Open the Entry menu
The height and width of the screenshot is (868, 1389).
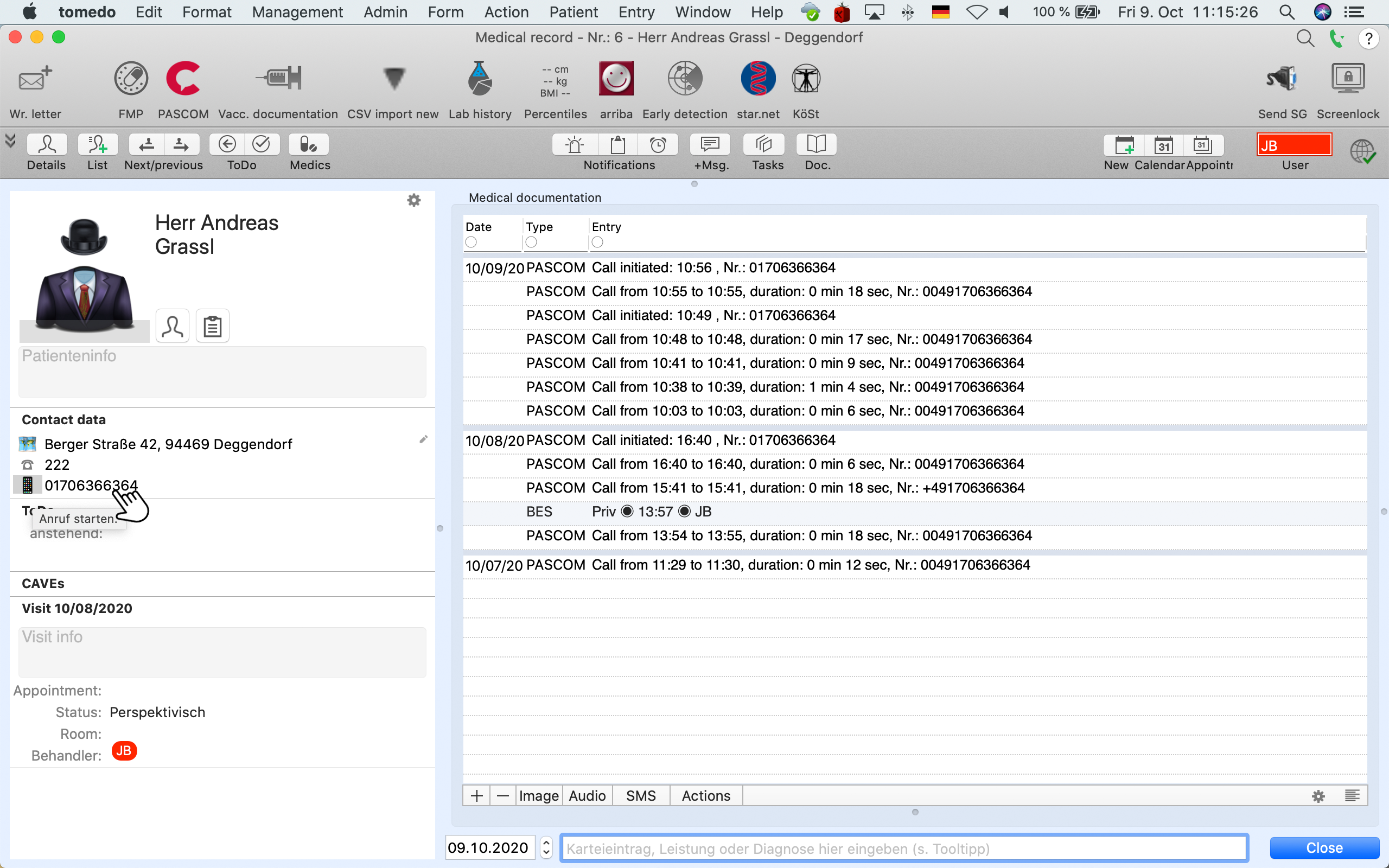(636, 12)
